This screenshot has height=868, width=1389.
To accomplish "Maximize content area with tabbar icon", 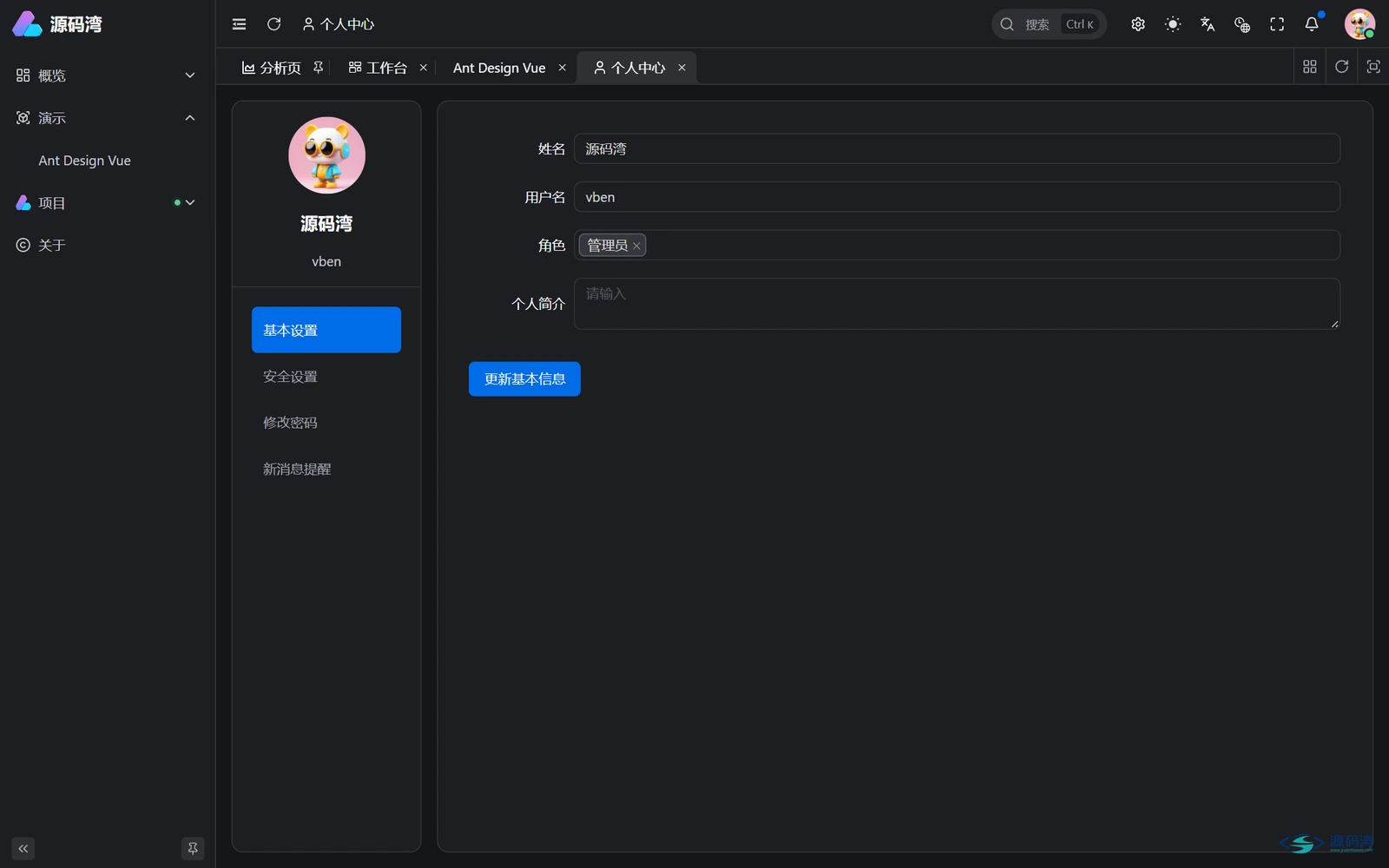I will point(1373,67).
